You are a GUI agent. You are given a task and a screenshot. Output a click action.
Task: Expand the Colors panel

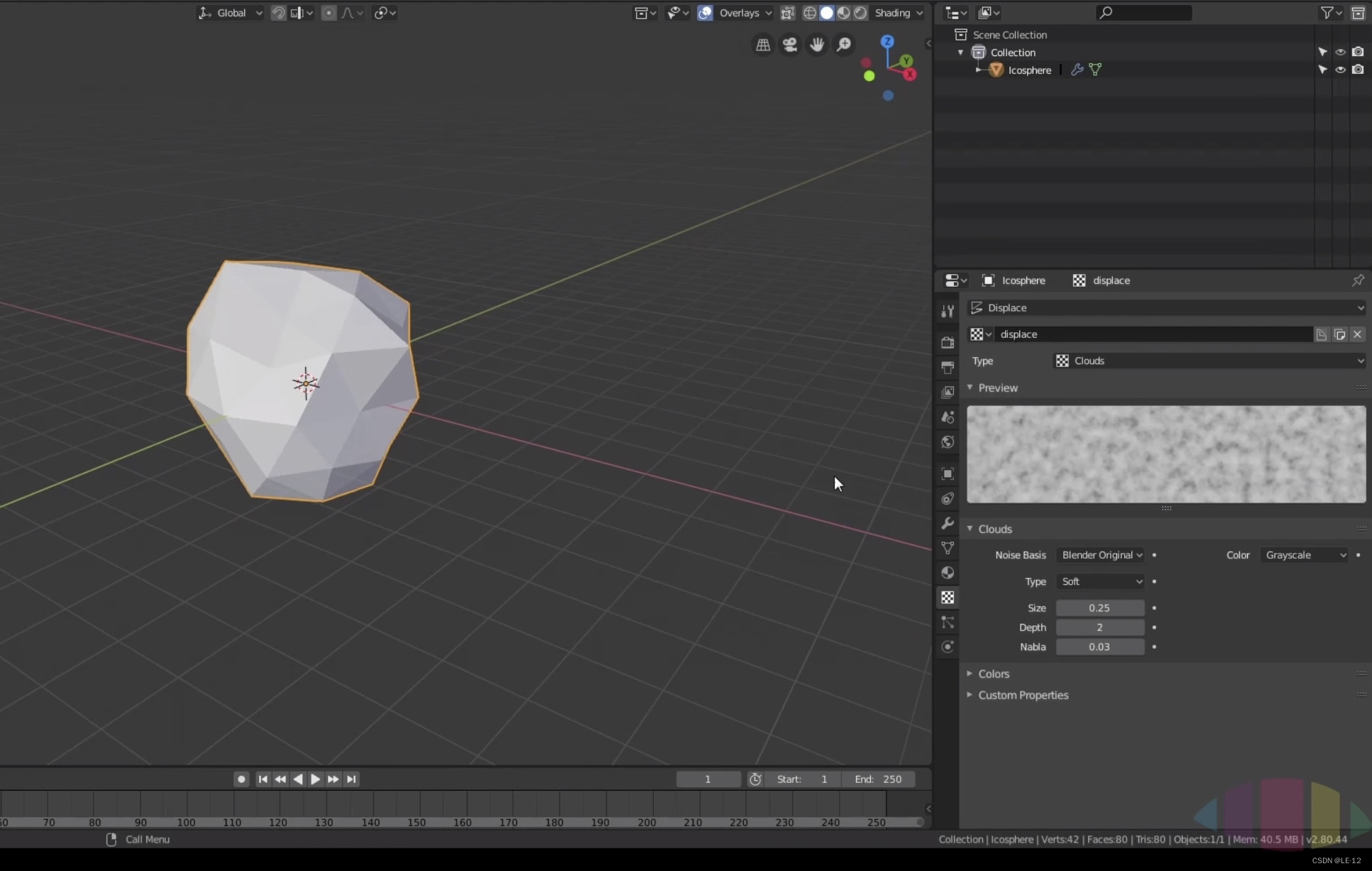click(x=993, y=674)
